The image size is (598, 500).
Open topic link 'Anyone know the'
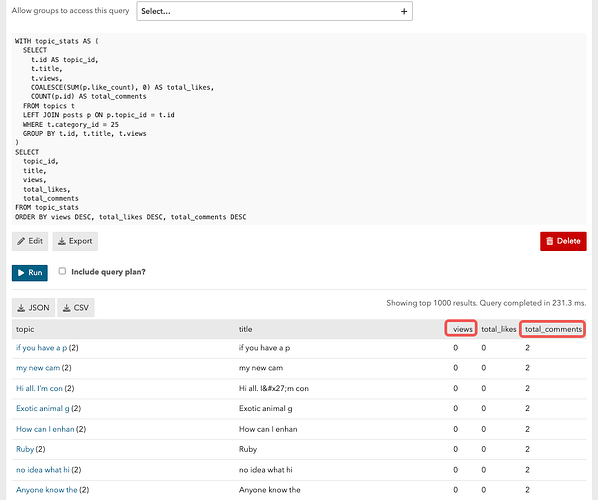point(47,490)
